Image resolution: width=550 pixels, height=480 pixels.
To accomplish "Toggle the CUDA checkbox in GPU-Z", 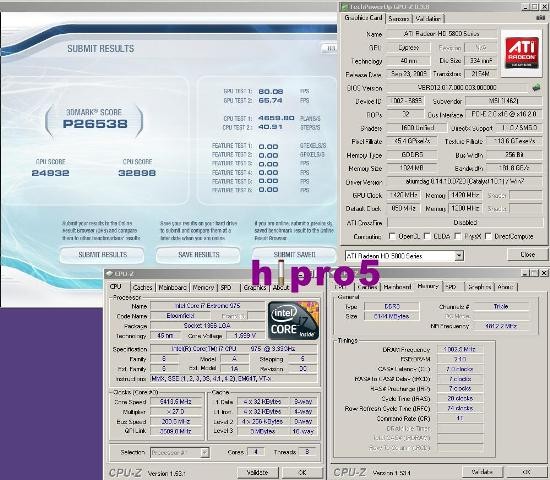I will pos(427,236).
